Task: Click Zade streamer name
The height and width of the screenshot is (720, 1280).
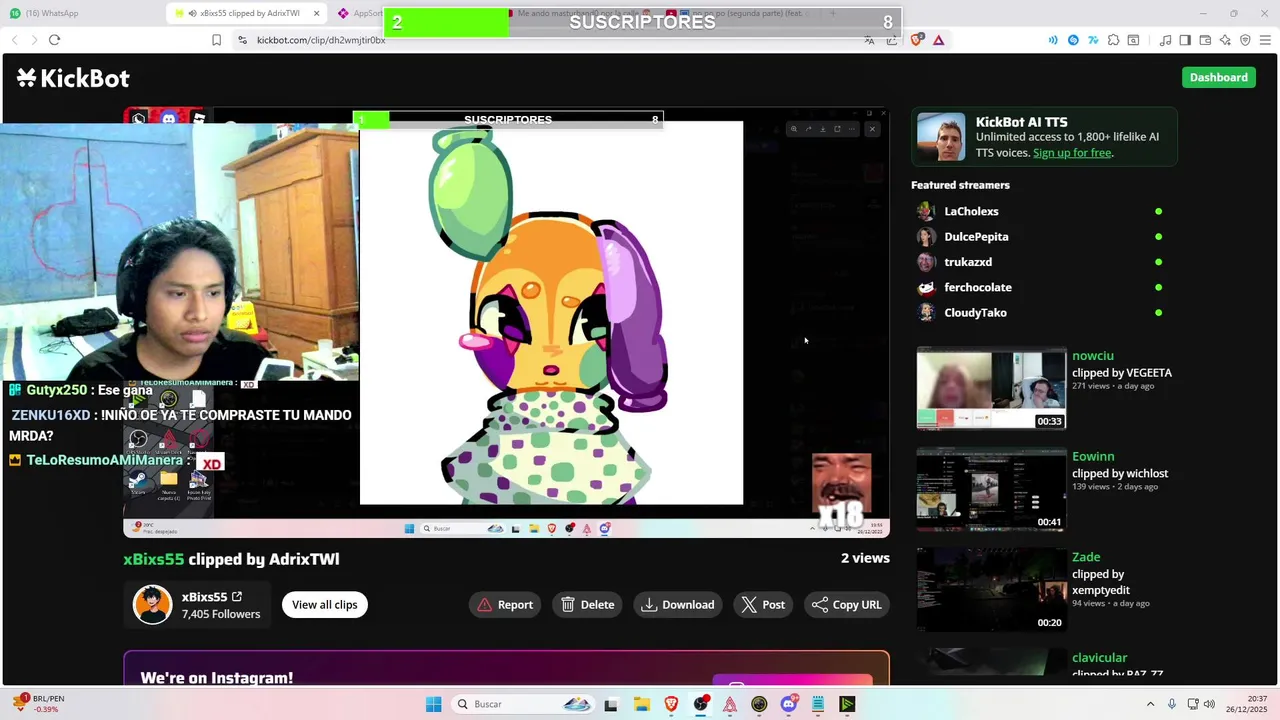Action: [1086, 557]
